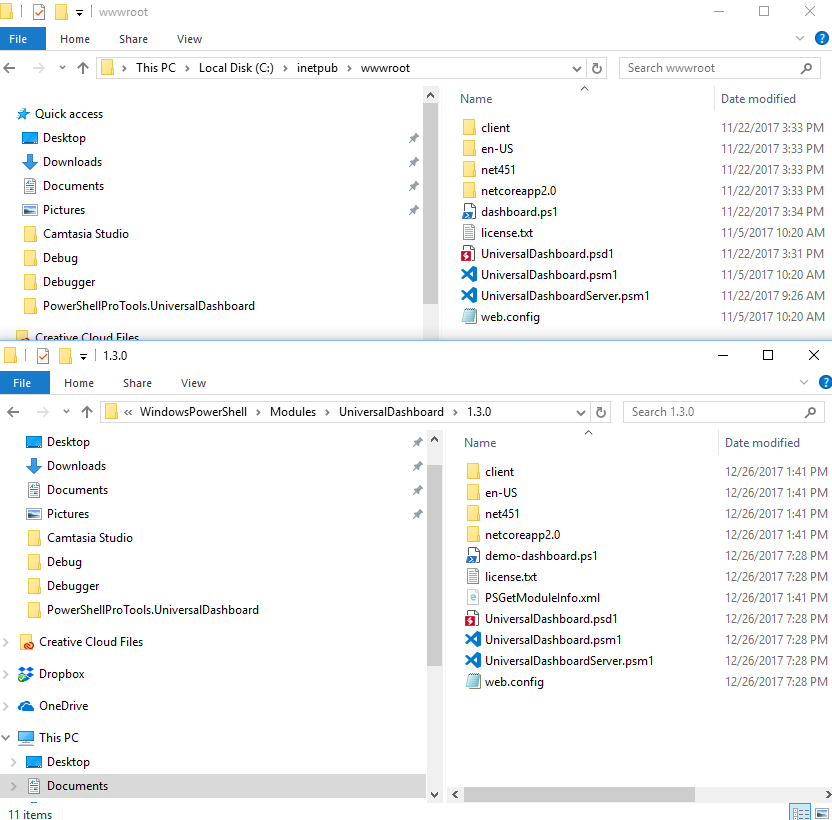This screenshot has width=832, height=820.
Task: Click the Back arrow in the wwwroot window
Action: [11, 68]
